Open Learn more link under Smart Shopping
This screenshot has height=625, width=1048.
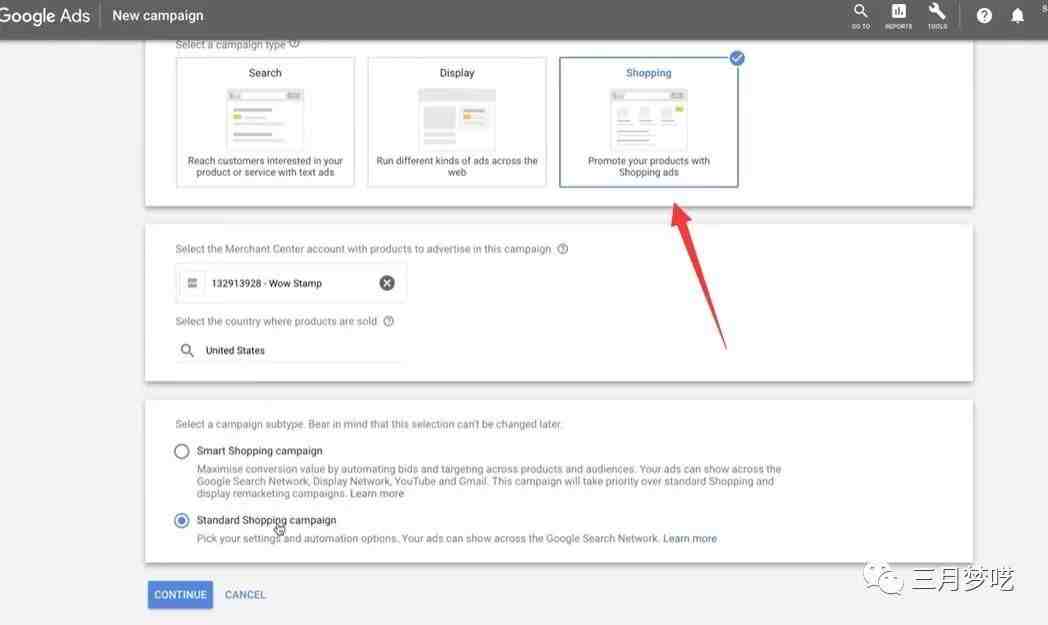pyautogui.click(x=377, y=493)
